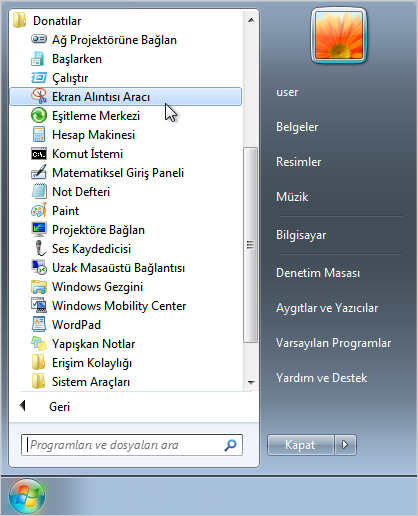Click the program list scrollbar thumb
The width and height of the screenshot is (418, 516).
(x=250, y=245)
